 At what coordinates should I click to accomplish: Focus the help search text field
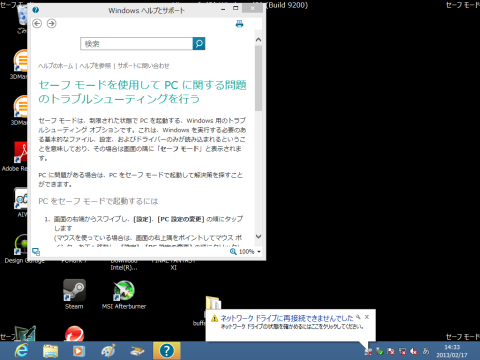(x=137, y=44)
